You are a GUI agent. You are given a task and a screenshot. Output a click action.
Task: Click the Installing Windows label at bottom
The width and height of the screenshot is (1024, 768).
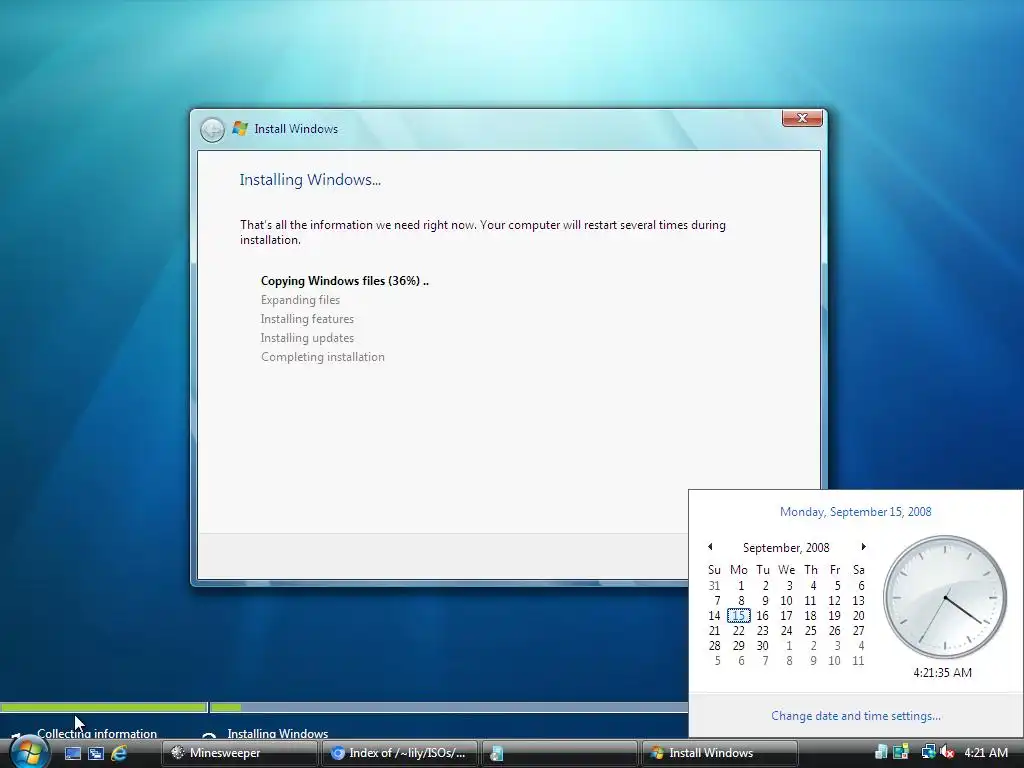point(278,733)
